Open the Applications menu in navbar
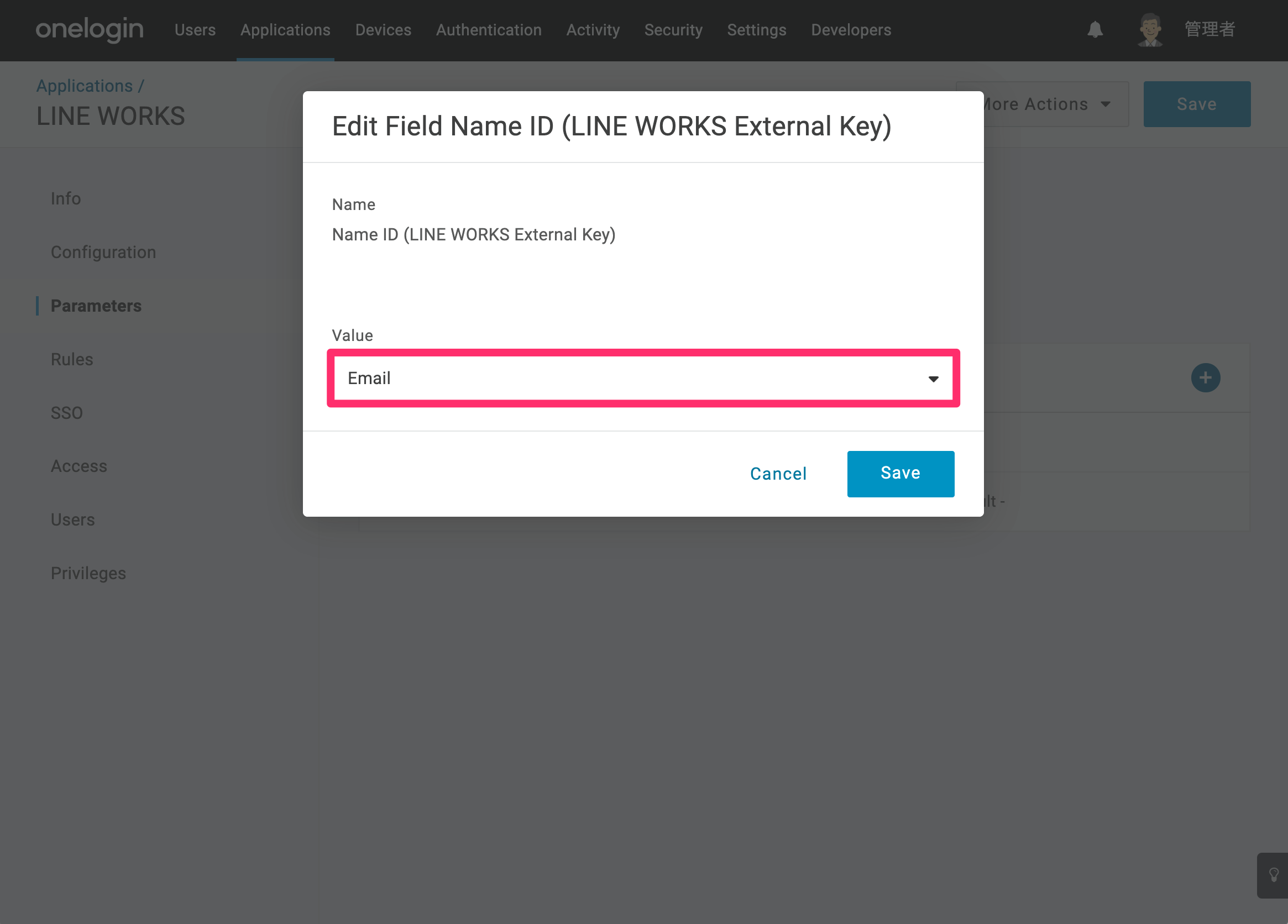The image size is (1288, 924). 285,29
